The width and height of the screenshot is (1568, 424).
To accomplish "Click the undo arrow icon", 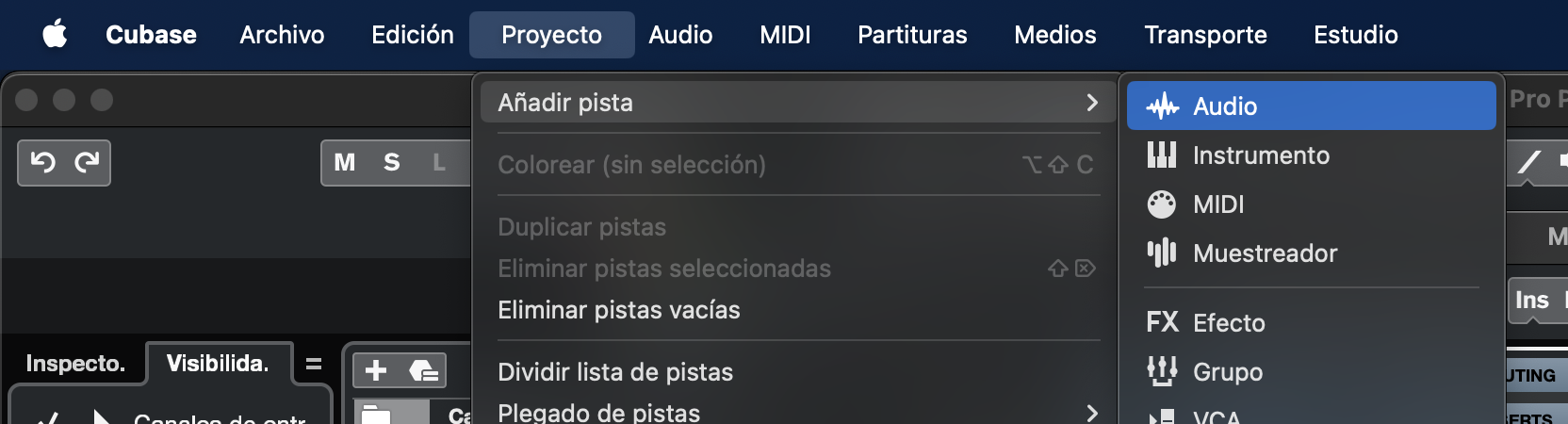I will [42, 163].
